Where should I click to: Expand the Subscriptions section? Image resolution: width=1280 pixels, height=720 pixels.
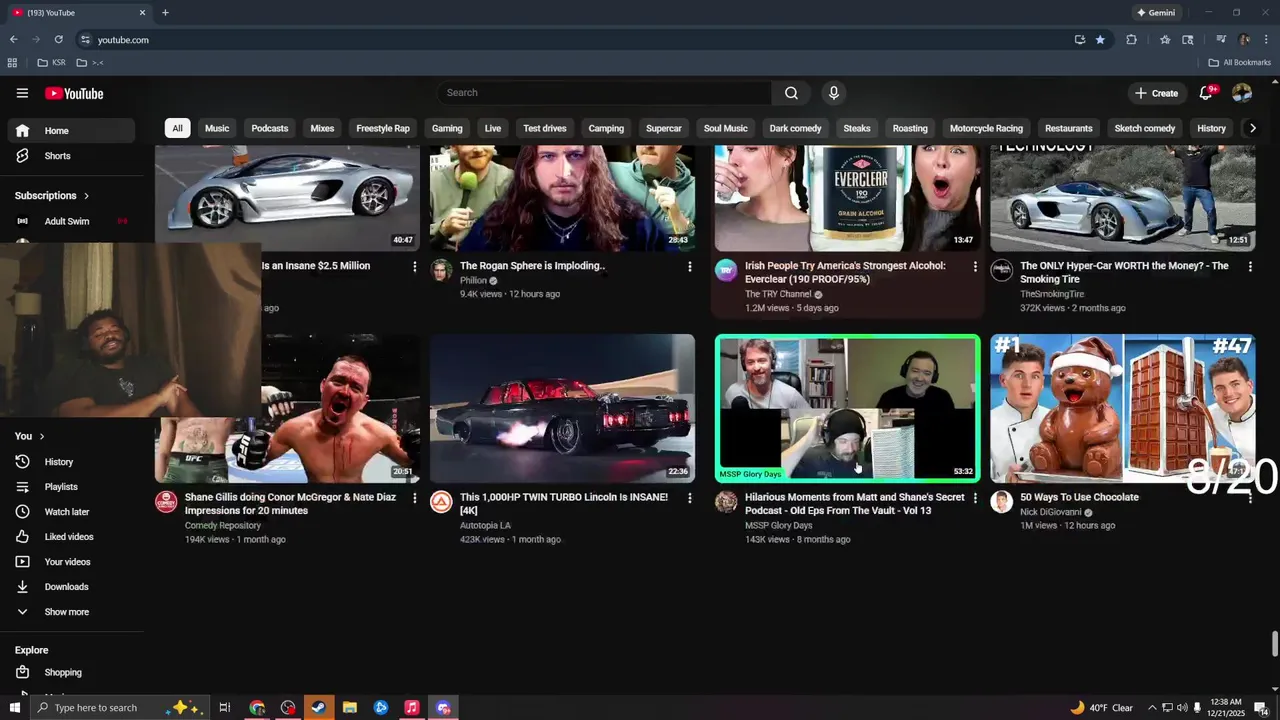(52, 196)
